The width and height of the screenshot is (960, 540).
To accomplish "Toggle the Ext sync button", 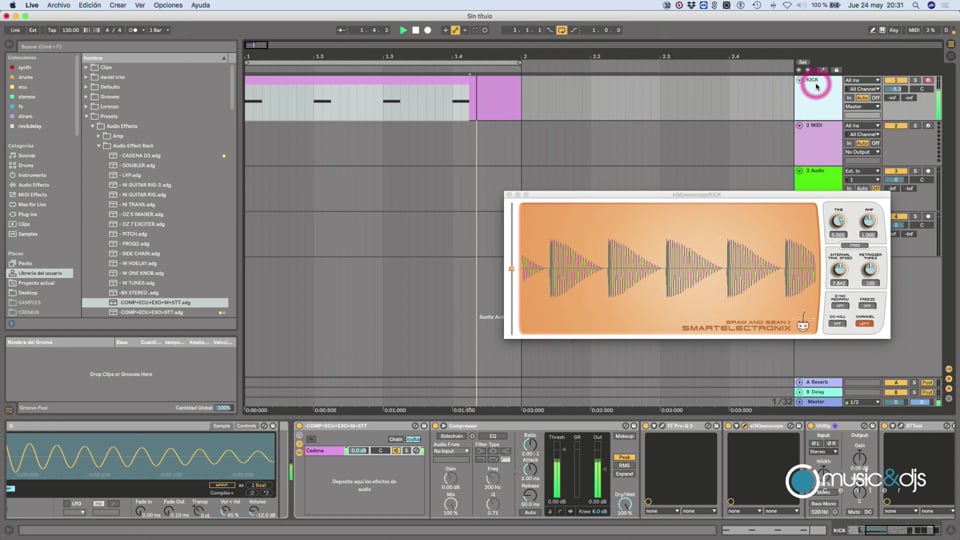I will coord(33,30).
